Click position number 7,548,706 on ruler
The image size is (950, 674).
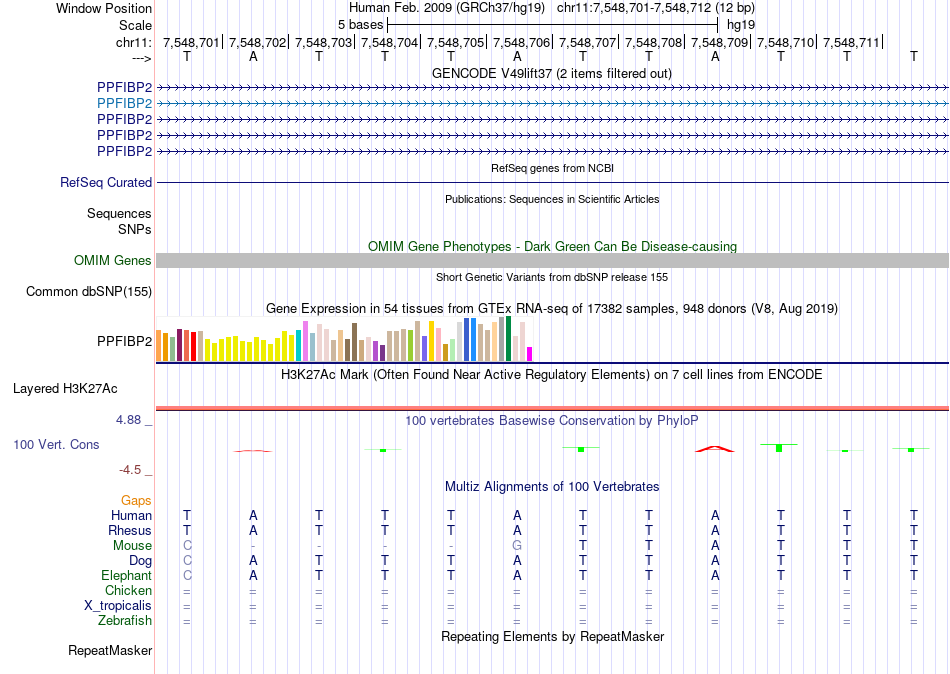coord(521,42)
